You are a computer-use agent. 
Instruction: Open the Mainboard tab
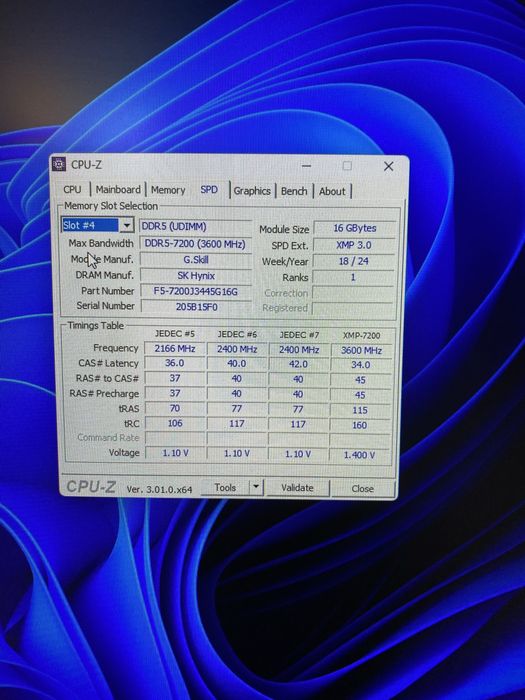118,189
